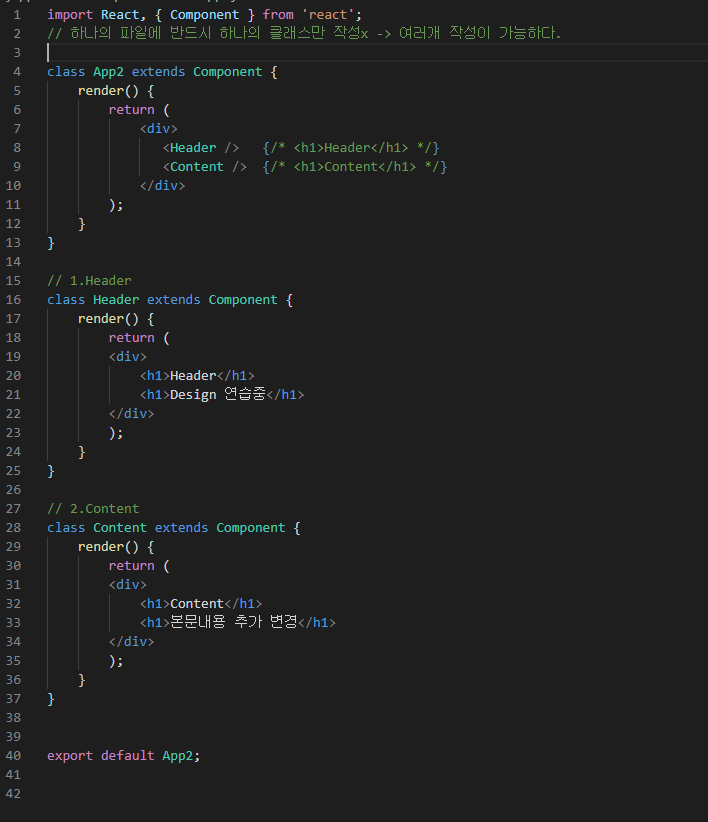708x822 pixels.
Task: Click 'Header' in 'class Header extends Component'
Action: [x=116, y=300]
